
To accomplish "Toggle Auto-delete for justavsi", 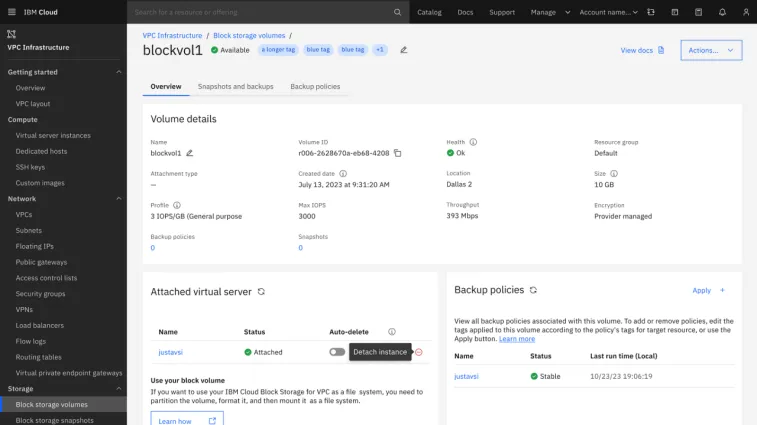I will pyautogui.click(x=337, y=352).
